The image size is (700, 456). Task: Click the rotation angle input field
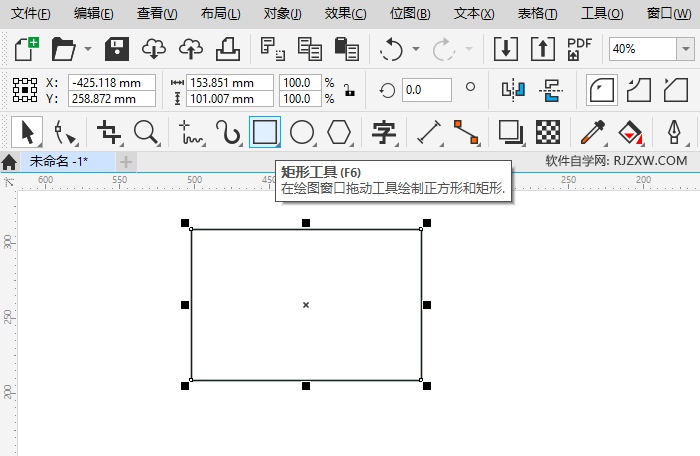tap(426, 90)
